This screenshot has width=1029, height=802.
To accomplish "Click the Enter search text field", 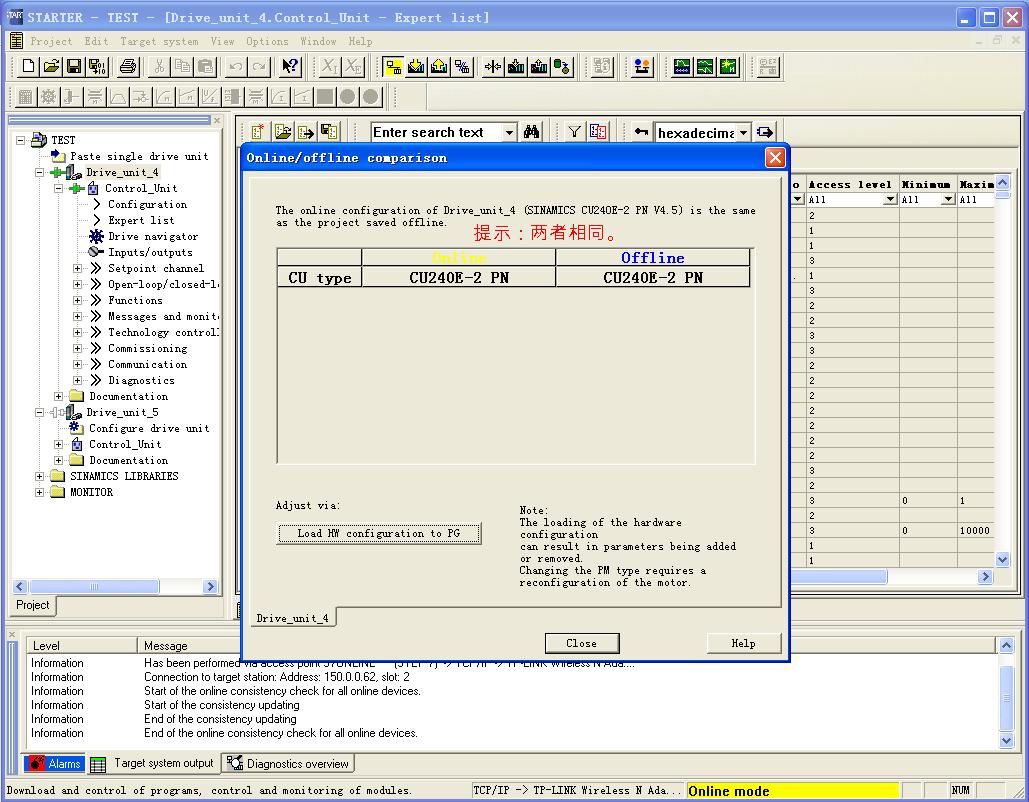I will click(x=436, y=133).
